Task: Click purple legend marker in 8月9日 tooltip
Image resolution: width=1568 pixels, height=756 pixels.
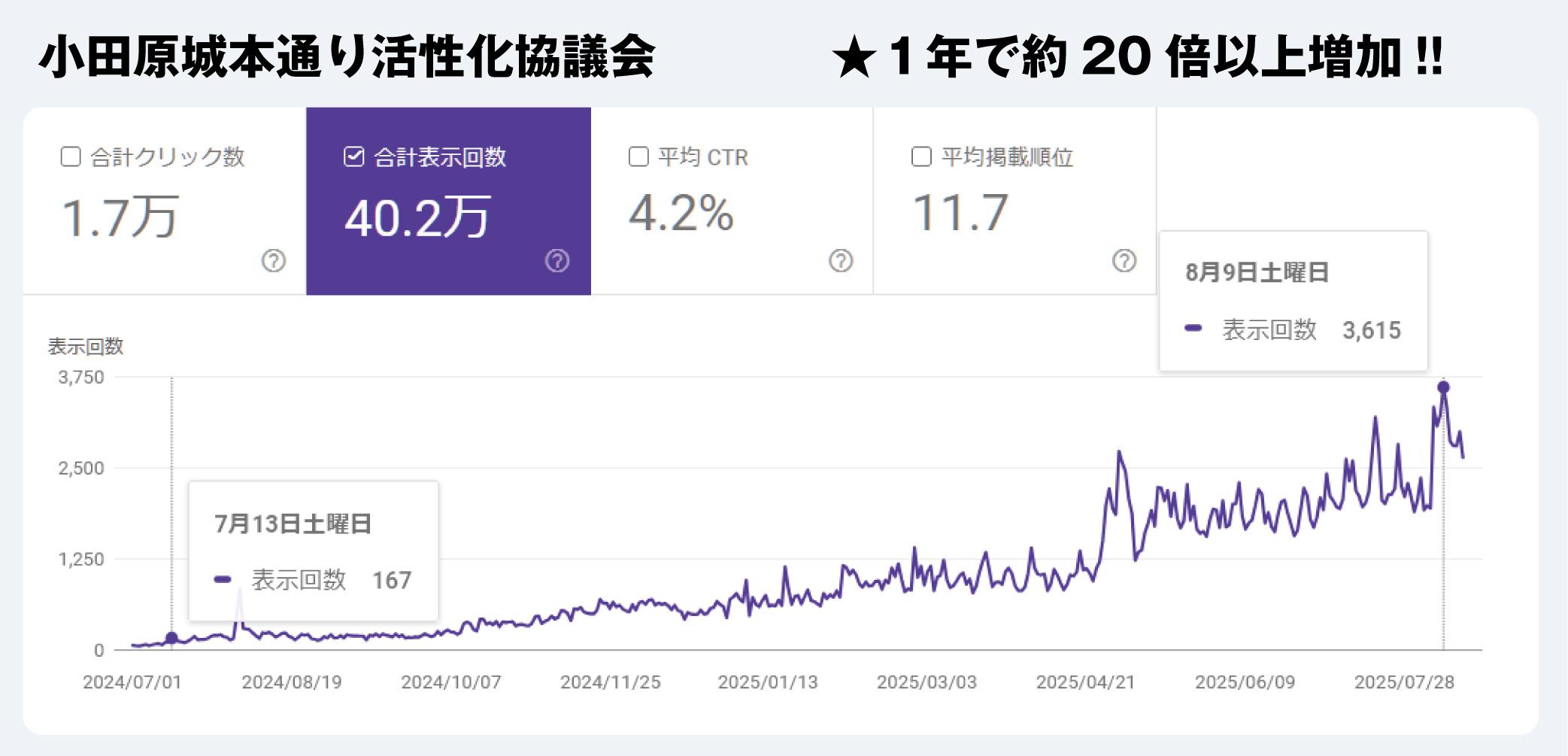Action: tap(1193, 329)
